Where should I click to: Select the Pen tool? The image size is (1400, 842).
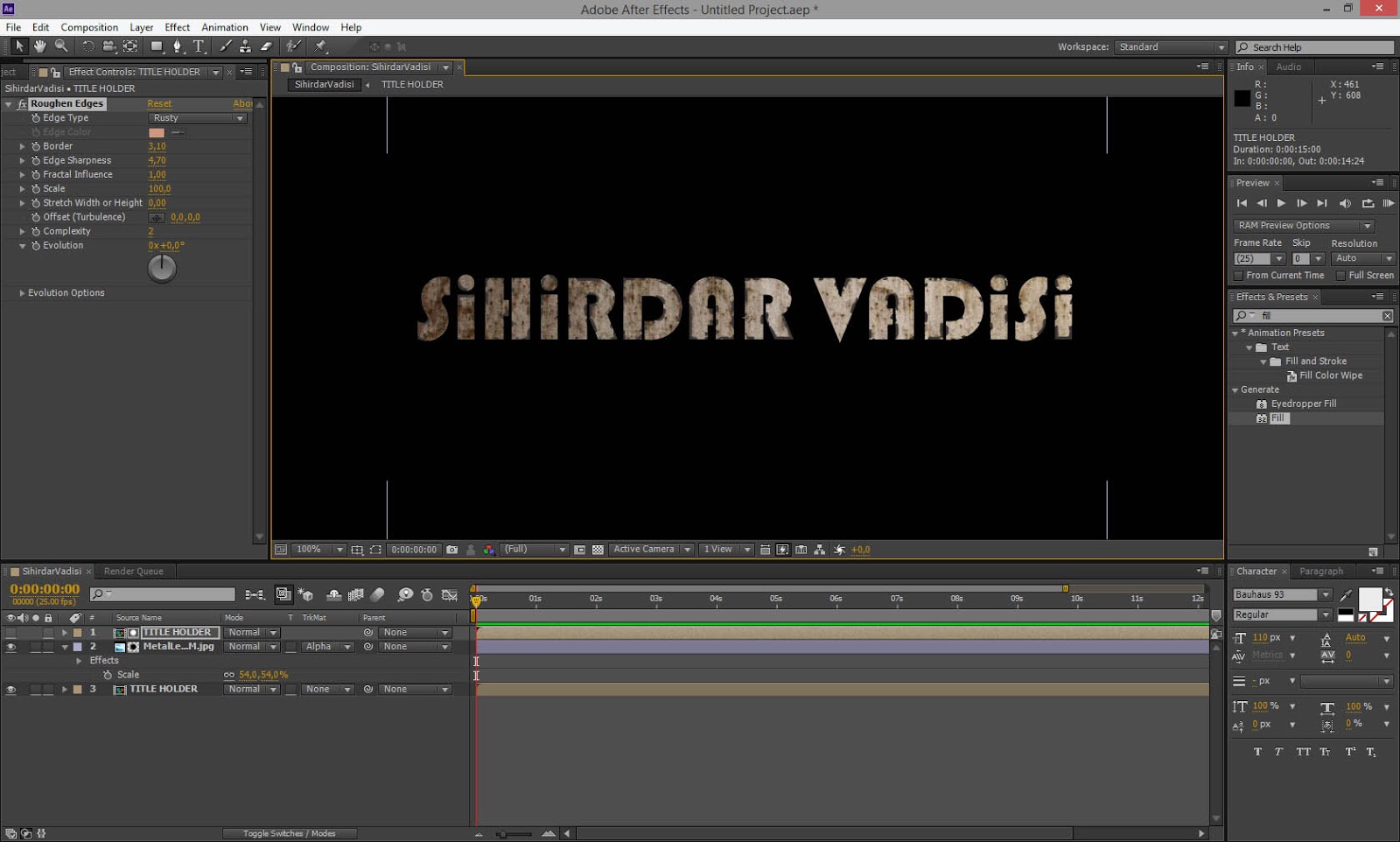178,46
